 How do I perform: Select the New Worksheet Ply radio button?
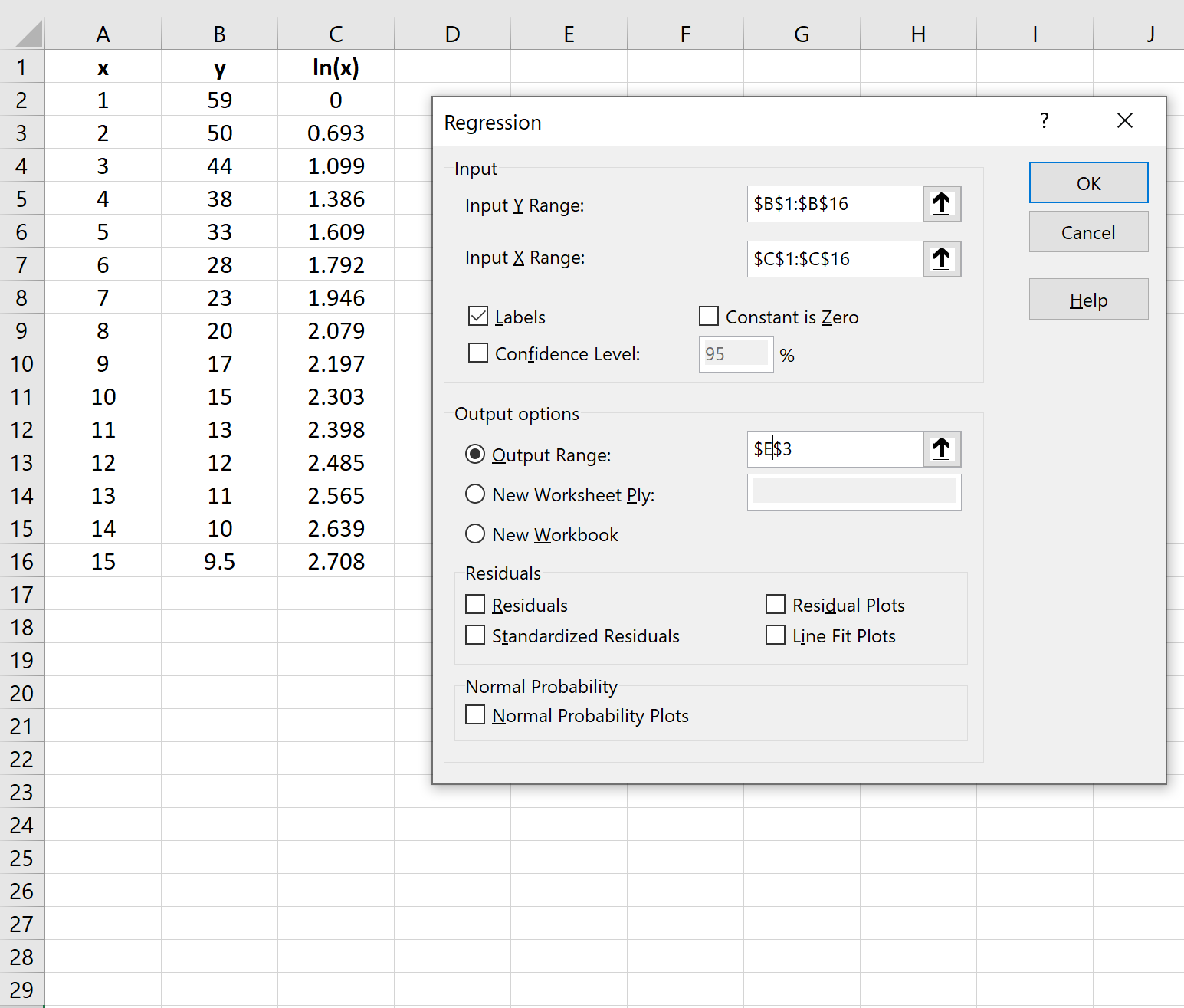[475, 494]
